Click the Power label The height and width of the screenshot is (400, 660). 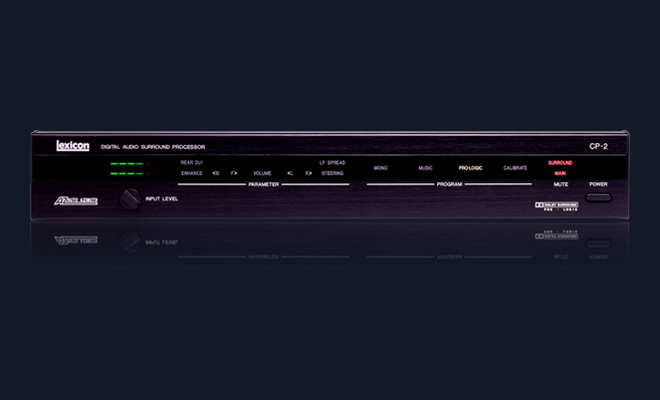click(598, 184)
